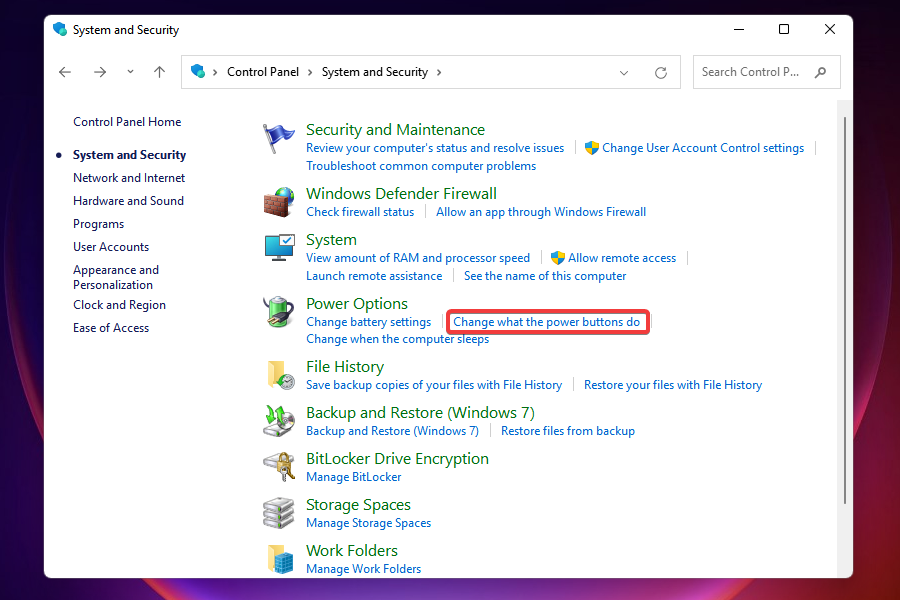This screenshot has width=900, height=600.
Task: Open Appearance and Personalization category
Action: click(116, 277)
